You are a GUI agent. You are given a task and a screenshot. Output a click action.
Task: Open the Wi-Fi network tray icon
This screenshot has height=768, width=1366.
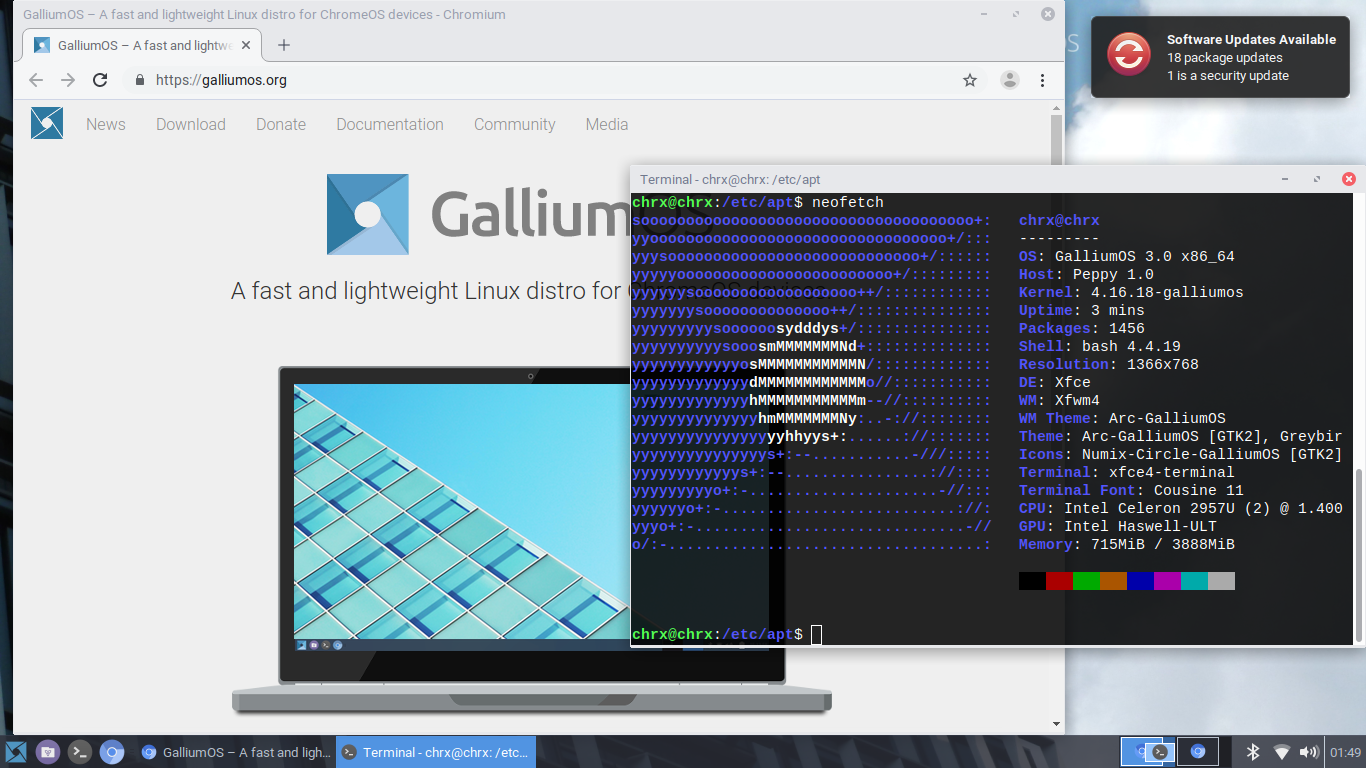pos(1282,752)
